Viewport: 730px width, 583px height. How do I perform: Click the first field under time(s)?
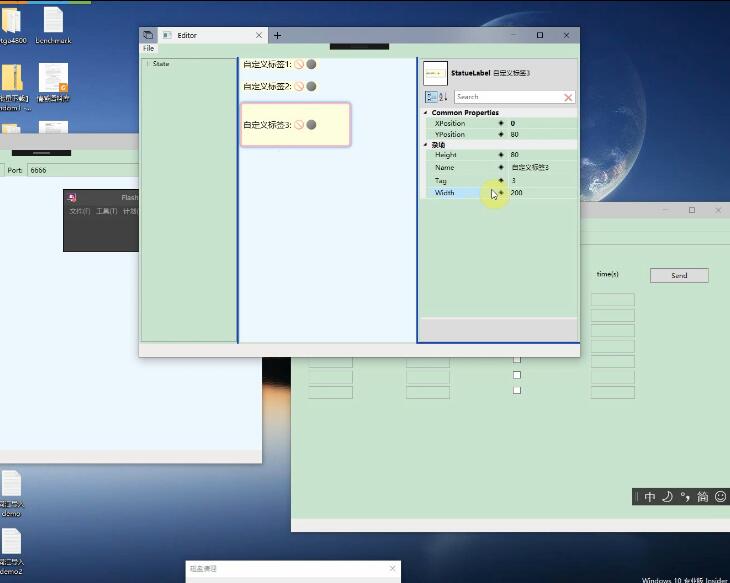613,300
